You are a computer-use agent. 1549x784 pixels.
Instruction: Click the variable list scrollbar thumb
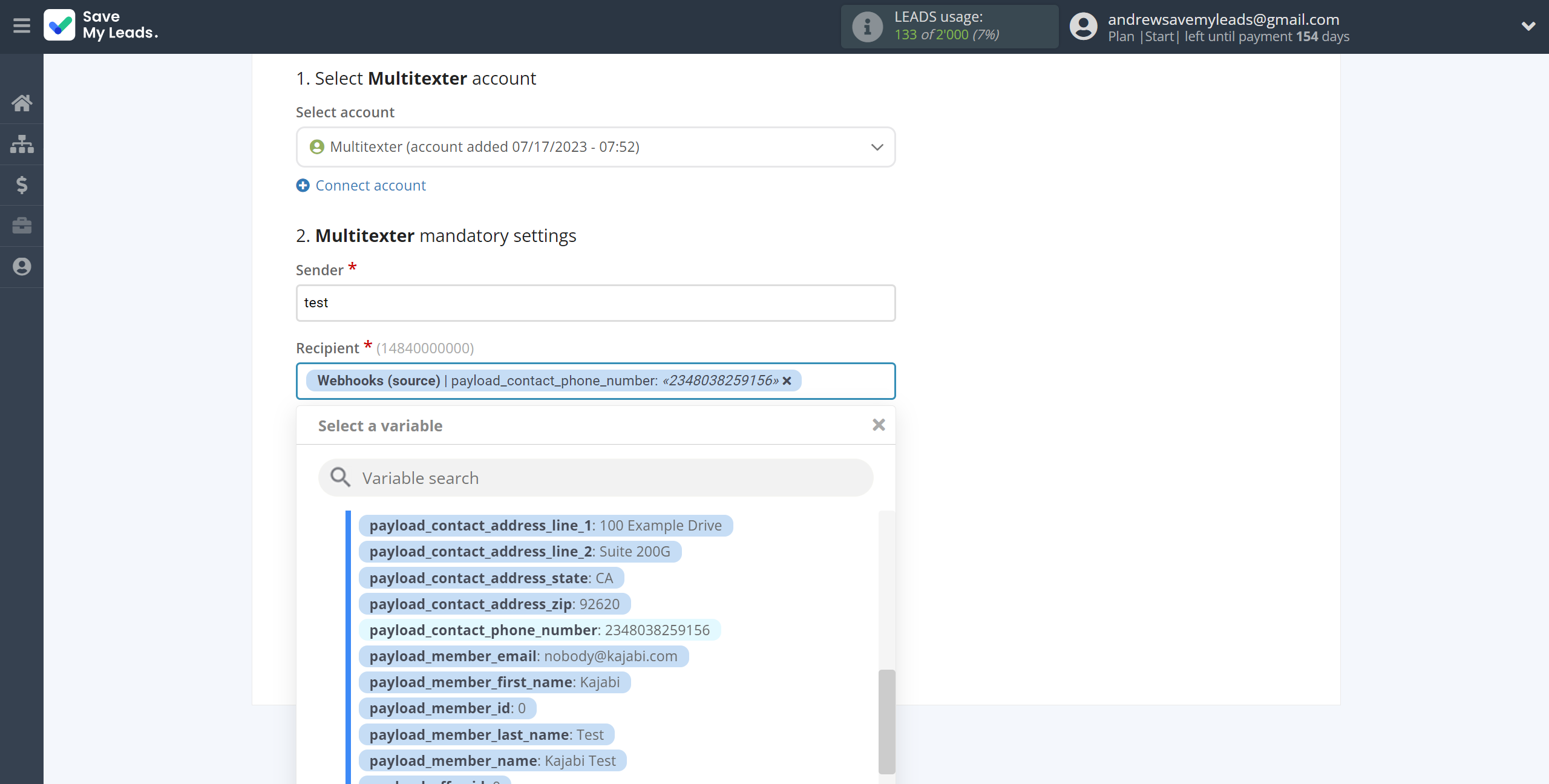click(886, 721)
